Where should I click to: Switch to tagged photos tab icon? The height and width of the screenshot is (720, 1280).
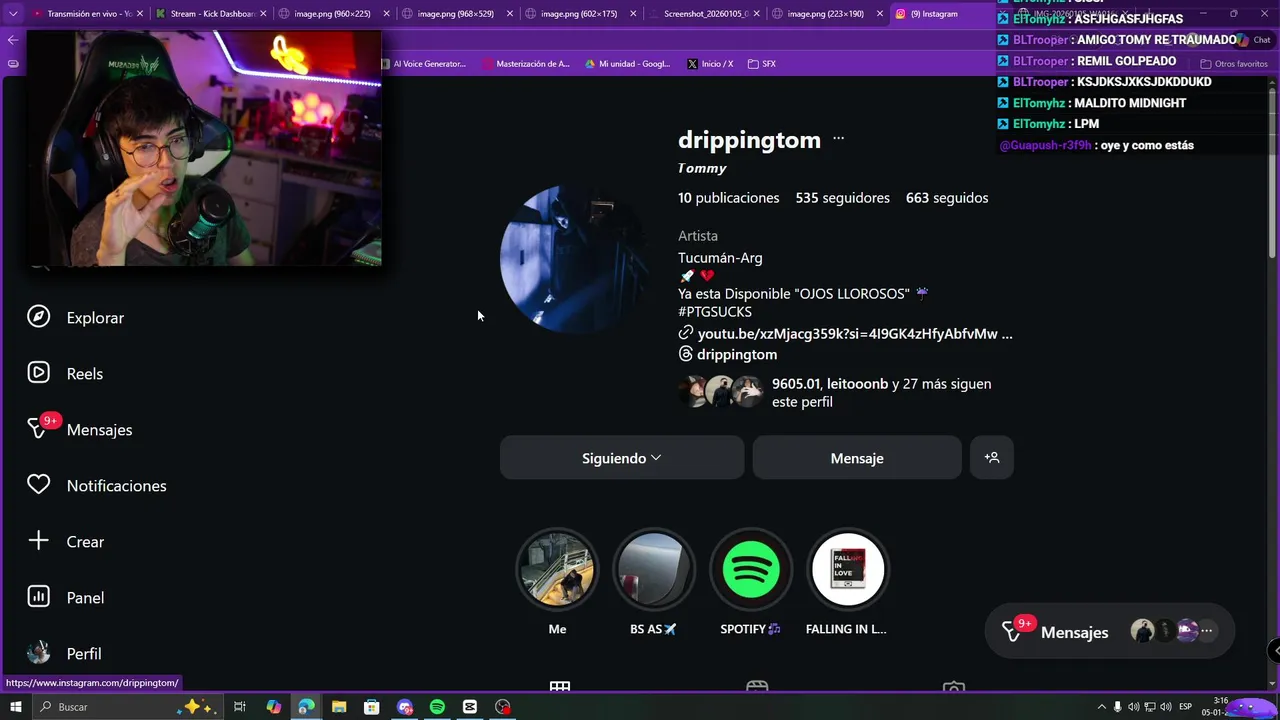click(x=954, y=687)
